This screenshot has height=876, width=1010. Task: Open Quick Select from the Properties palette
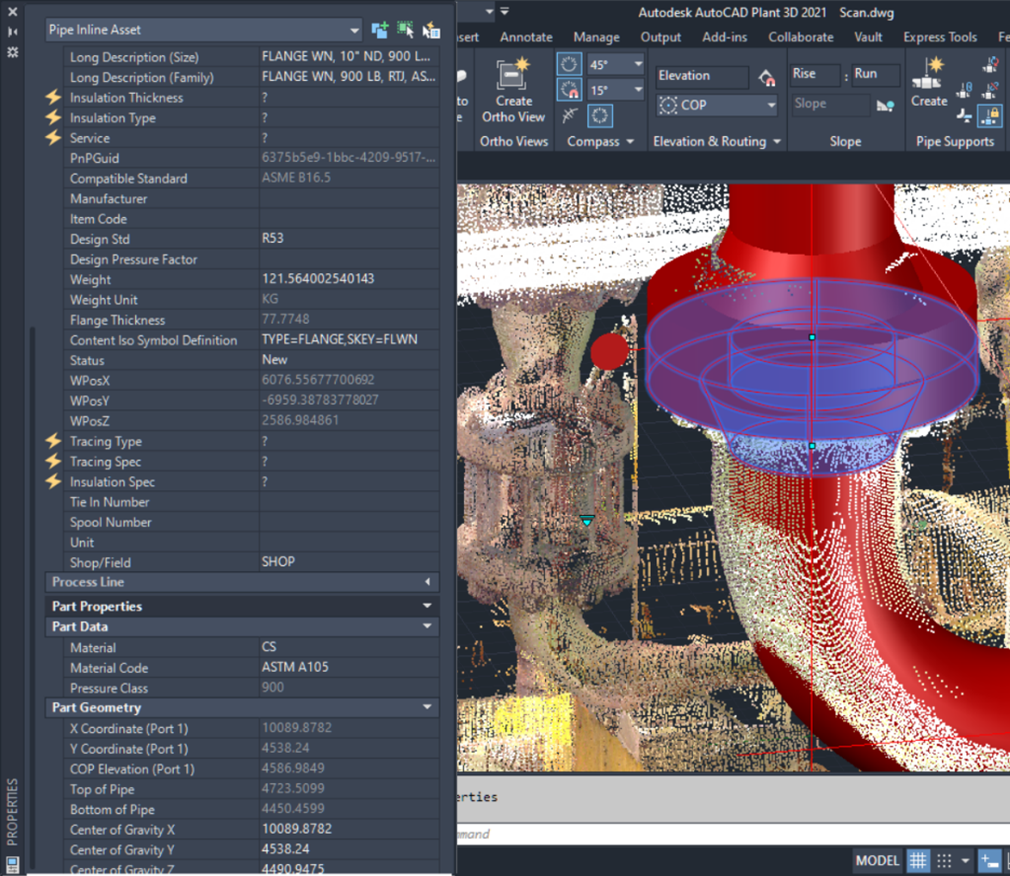(x=431, y=30)
